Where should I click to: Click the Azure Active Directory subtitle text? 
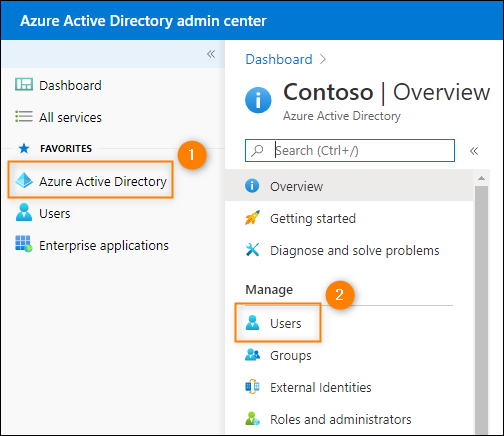(342, 116)
